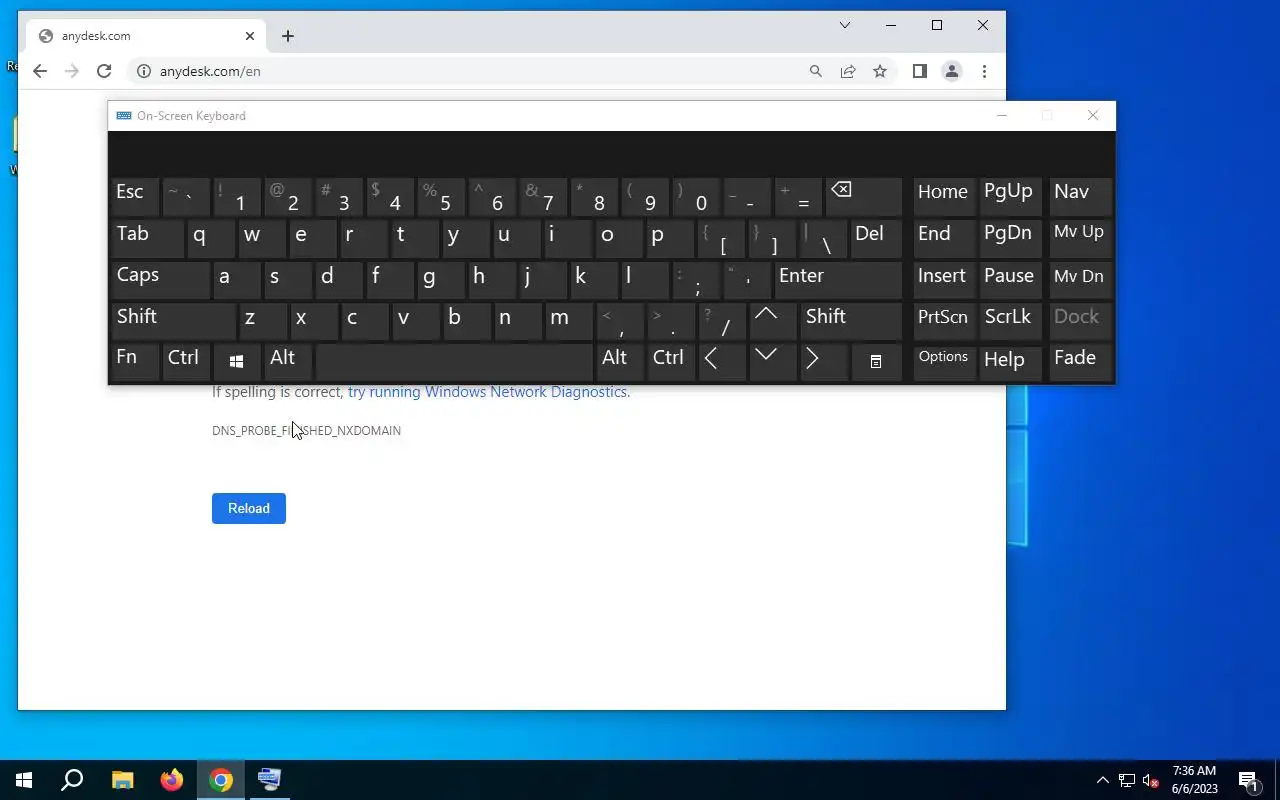
Task: Toggle the left Ctrl key
Action: 186,362
